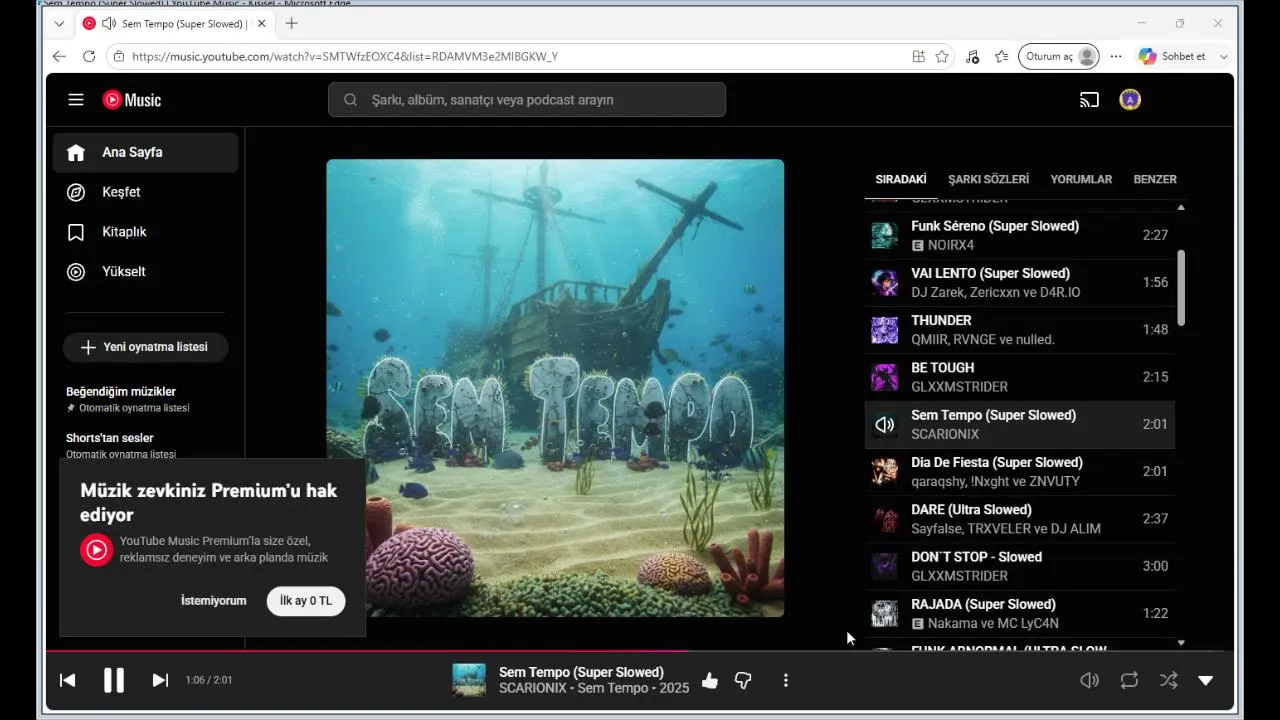Image resolution: width=1280 pixels, height=720 pixels.
Task: Select DON'T STOP - Slowed in the queue
Action: [x=1019, y=566]
